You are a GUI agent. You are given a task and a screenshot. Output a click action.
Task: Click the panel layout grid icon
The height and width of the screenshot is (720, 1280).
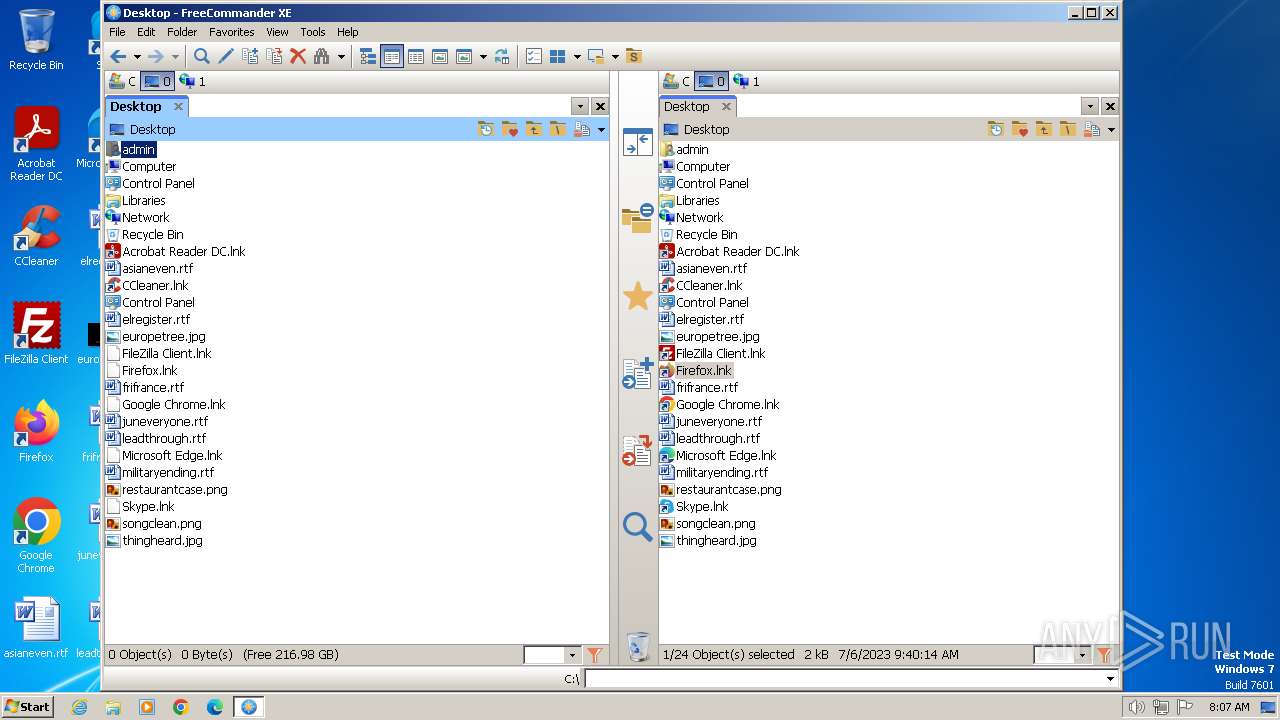coord(558,57)
